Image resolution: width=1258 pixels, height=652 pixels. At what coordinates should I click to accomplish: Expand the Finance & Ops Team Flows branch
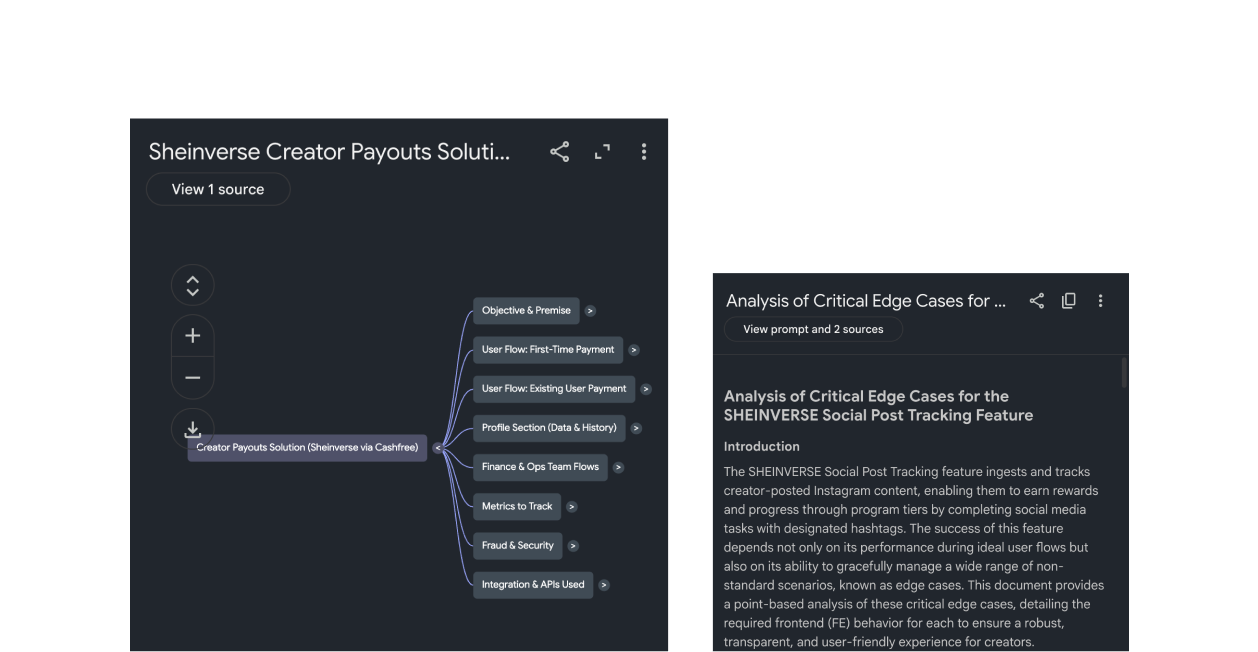618,467
